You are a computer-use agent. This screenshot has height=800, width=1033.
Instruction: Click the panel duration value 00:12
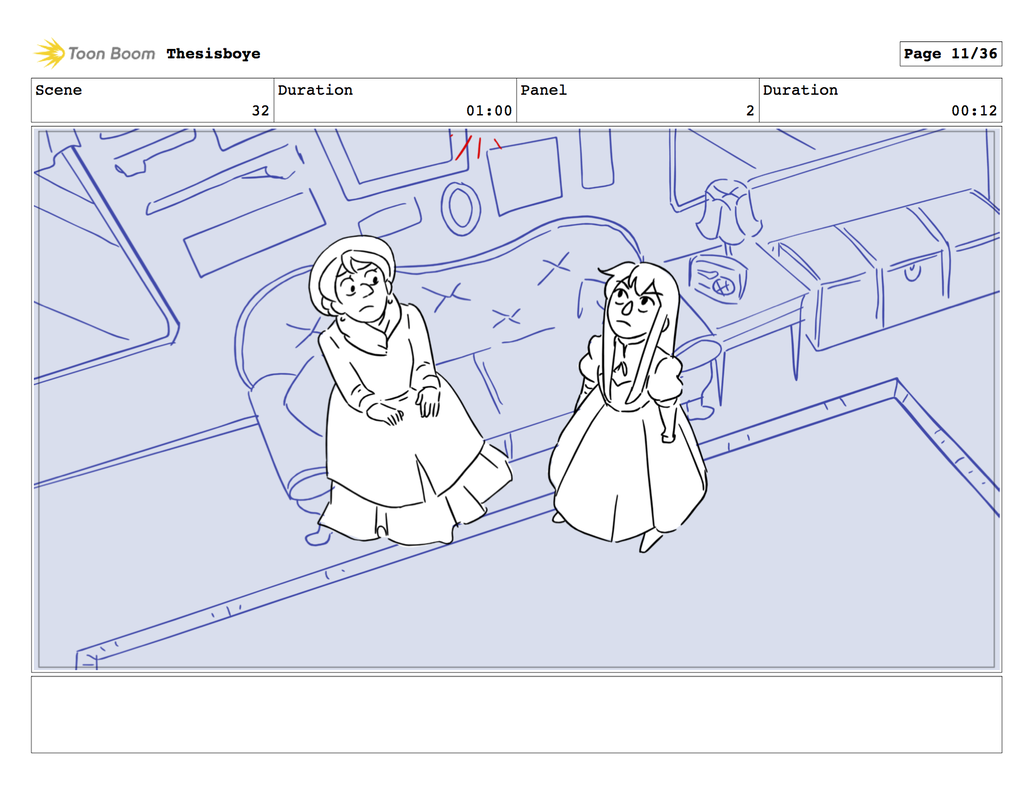tap(974, 111)
